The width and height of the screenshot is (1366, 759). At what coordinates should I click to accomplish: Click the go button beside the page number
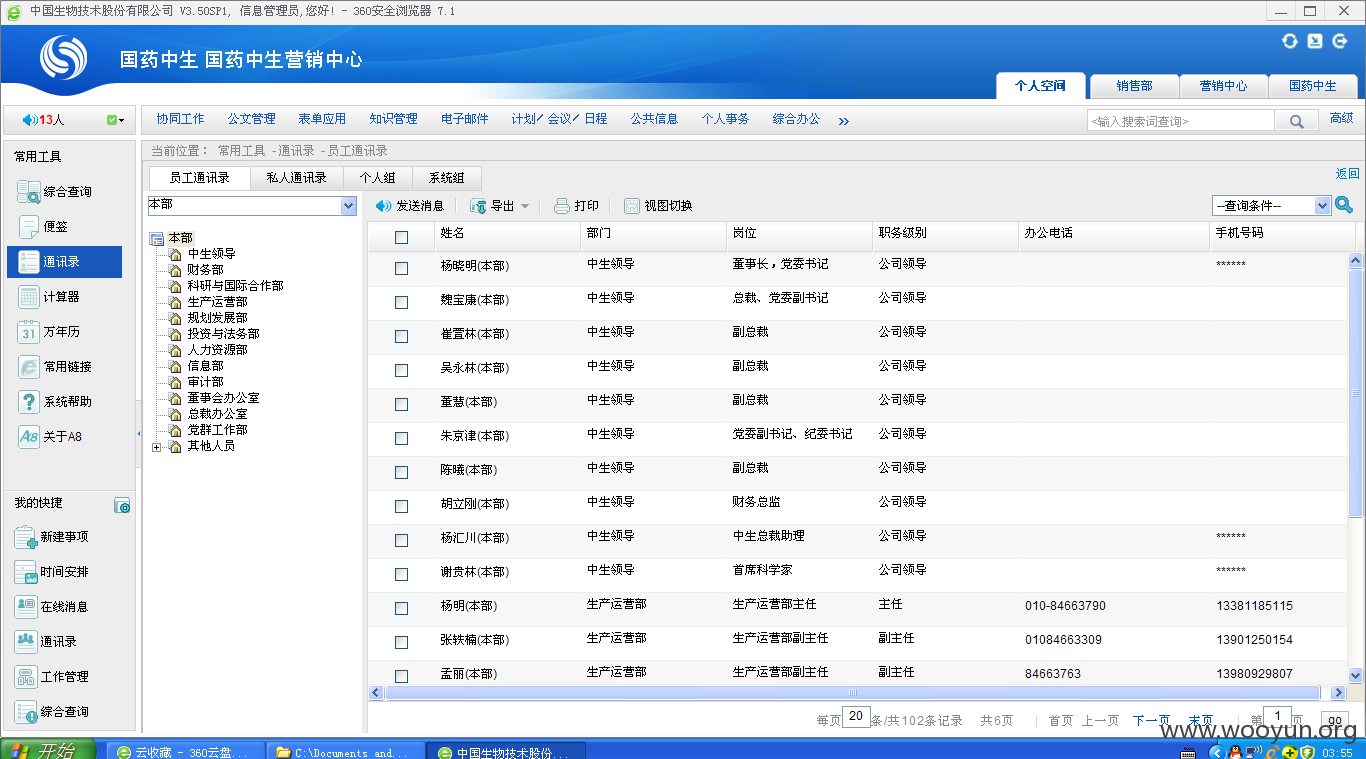point(1334,720)
